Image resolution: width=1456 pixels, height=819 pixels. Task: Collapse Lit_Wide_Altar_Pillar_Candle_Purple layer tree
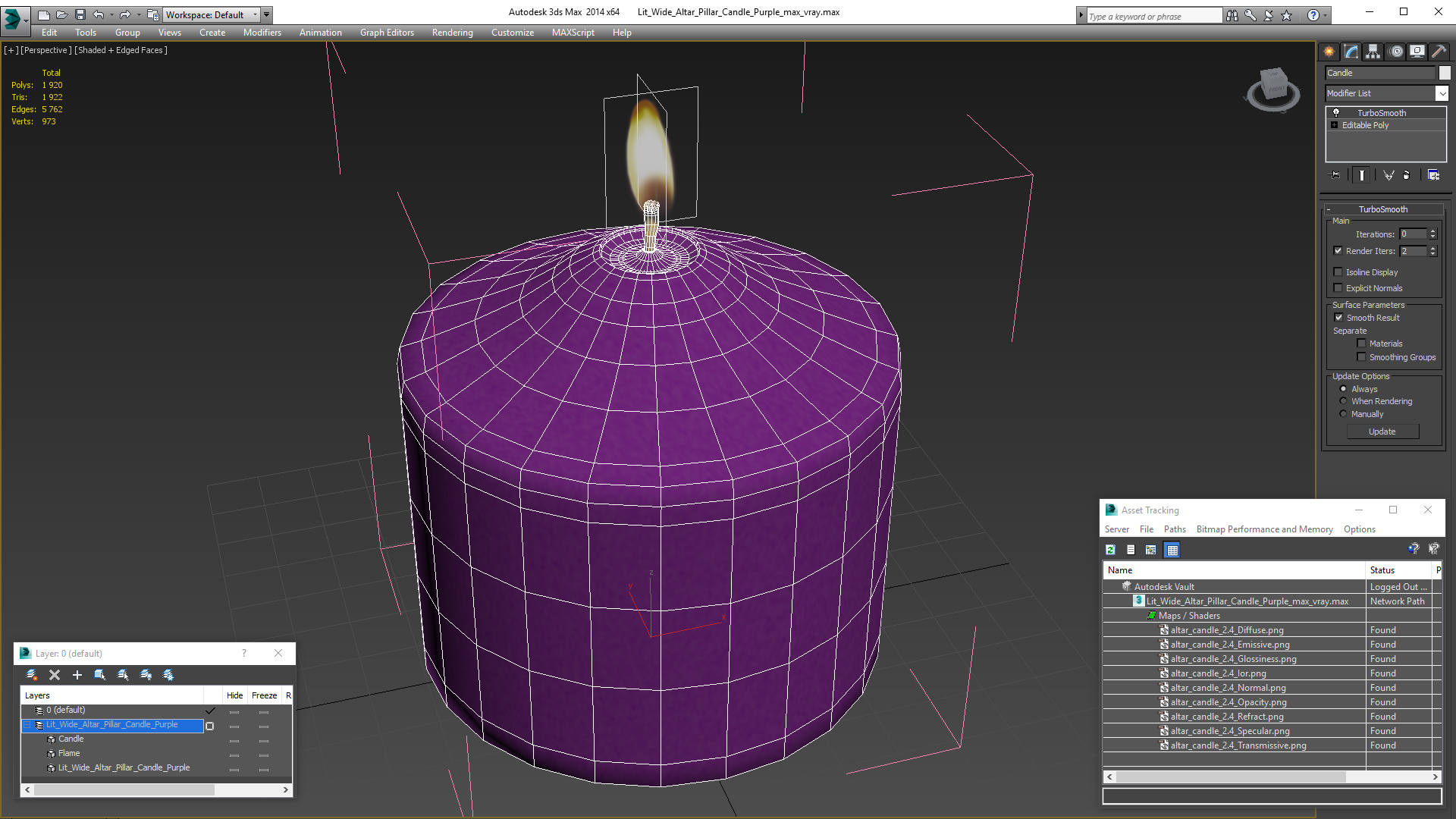[x=27, y=725]
